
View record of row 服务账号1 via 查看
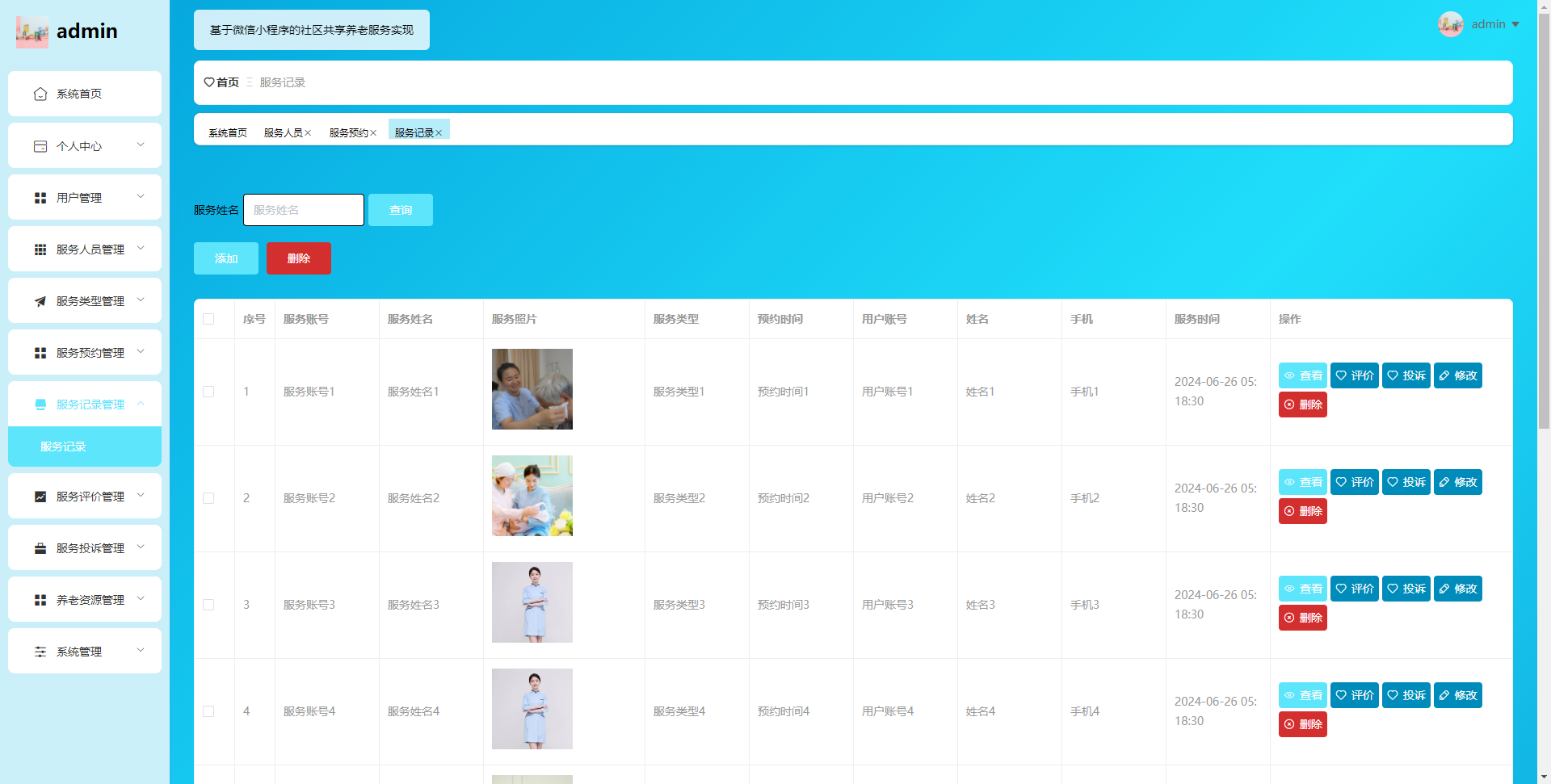[1303, 375]
